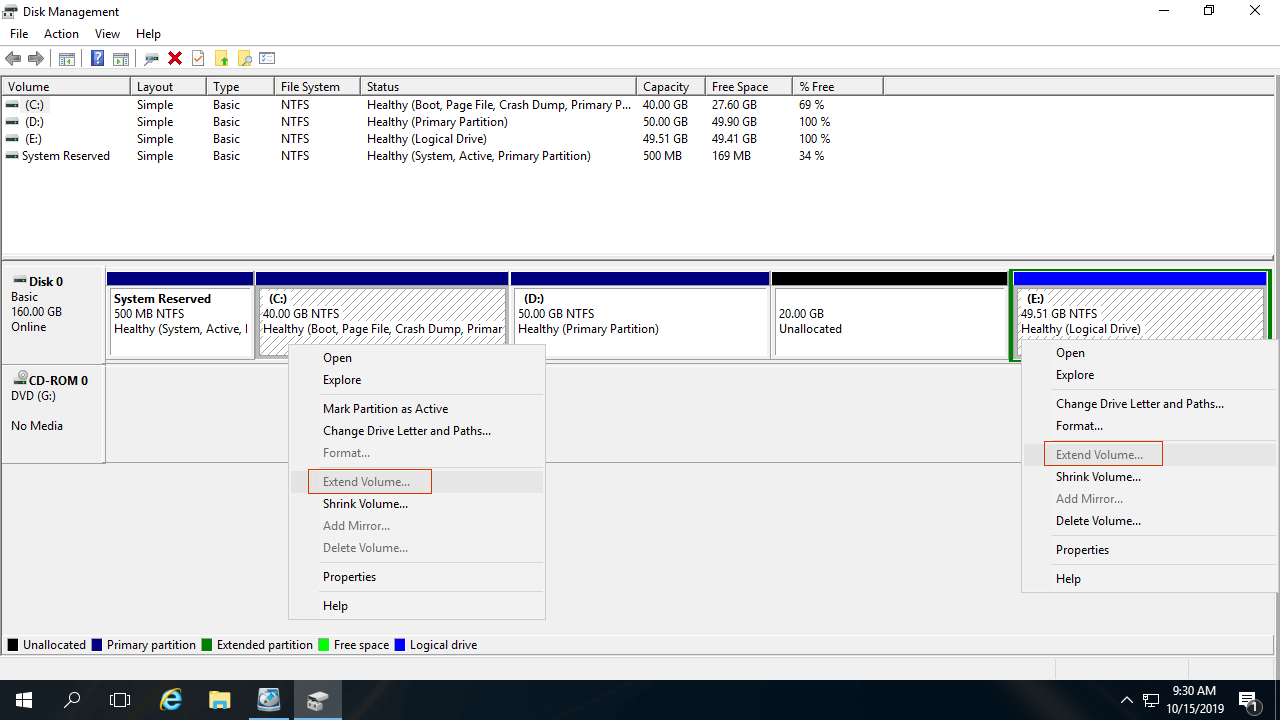Open the View menu in menu bar

coord(107,34)
